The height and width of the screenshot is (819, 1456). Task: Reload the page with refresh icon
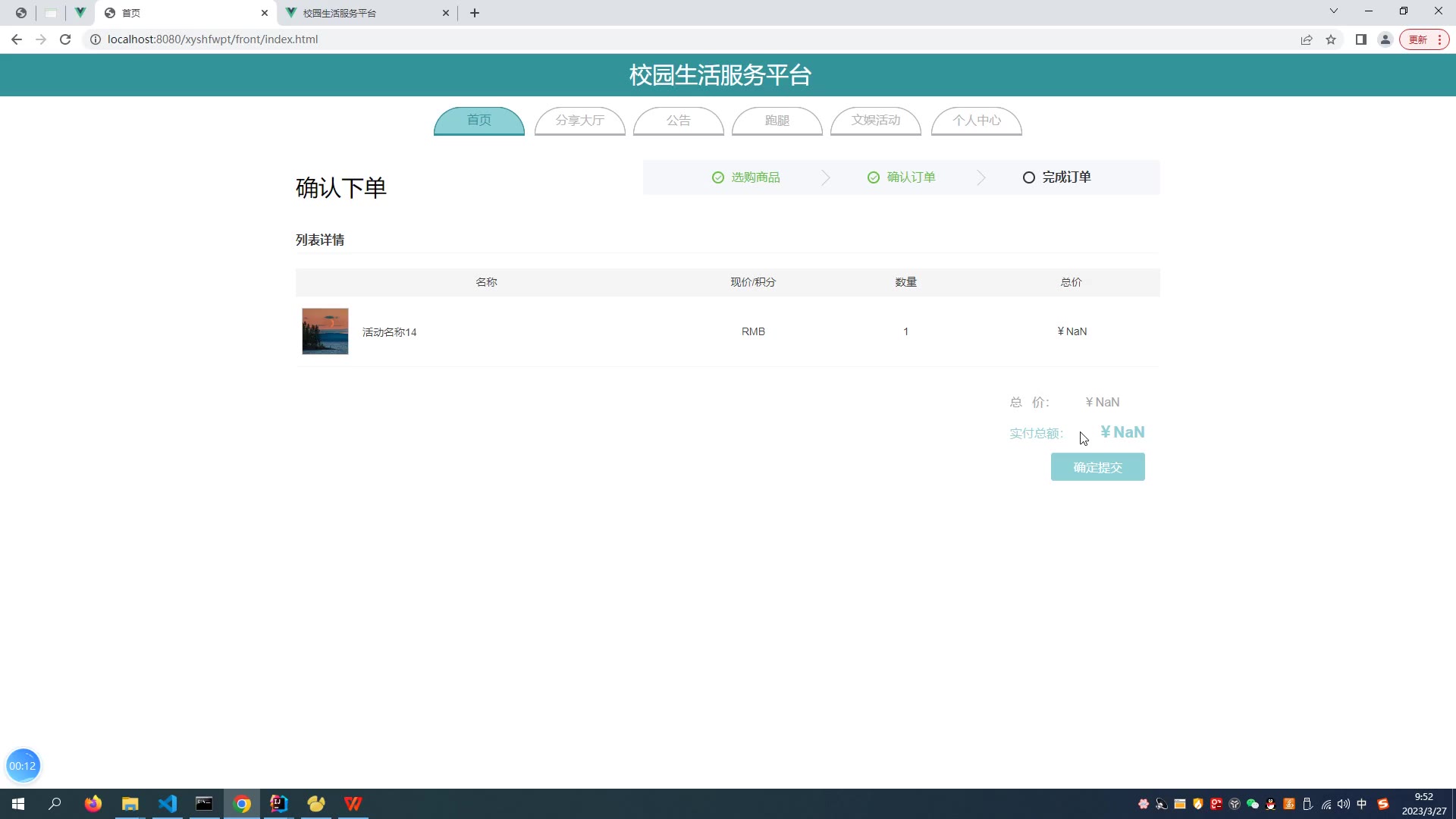65,39
